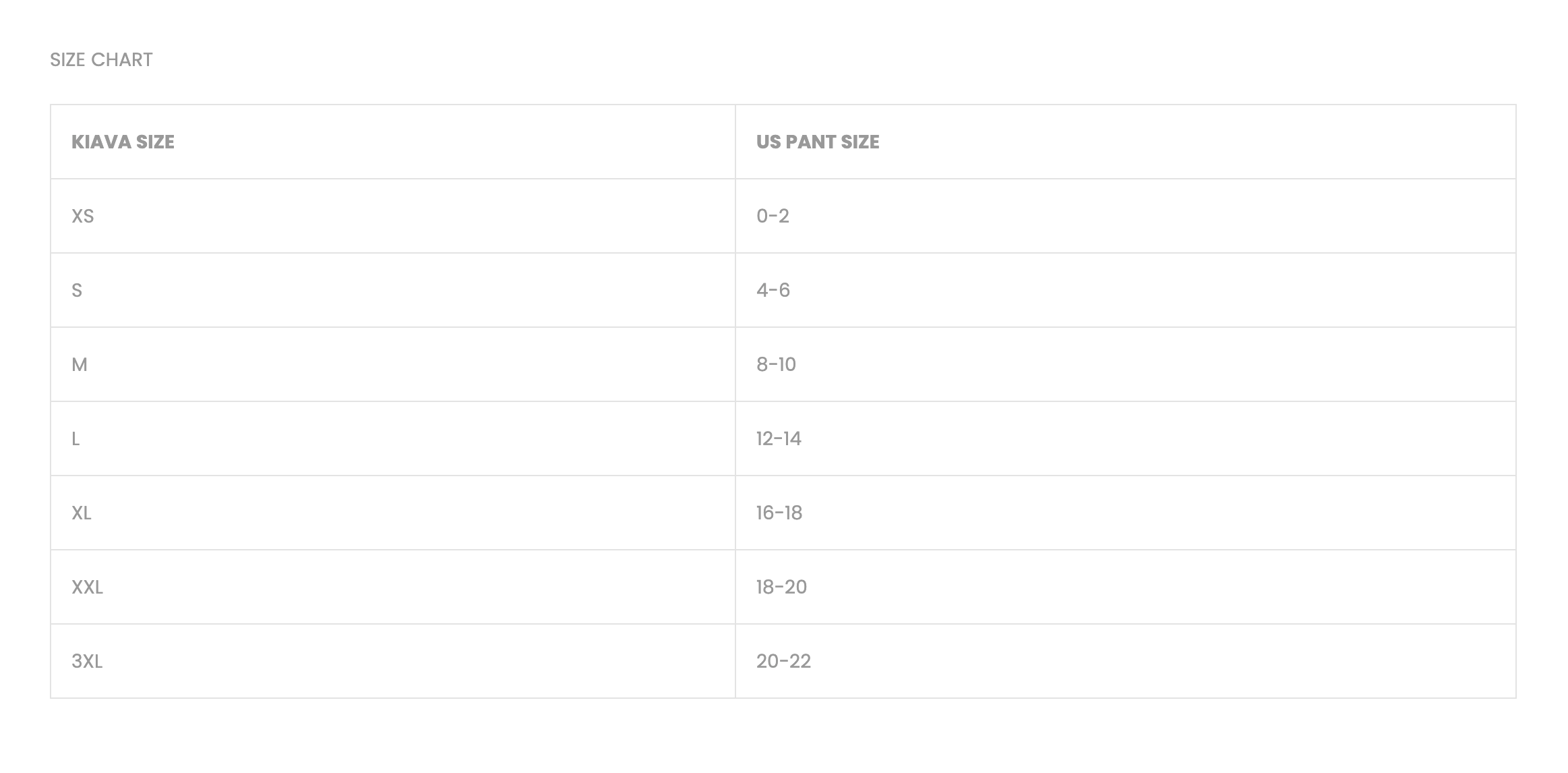
Task: Click the column divider in the 3XL row
Action: point(735,661)
